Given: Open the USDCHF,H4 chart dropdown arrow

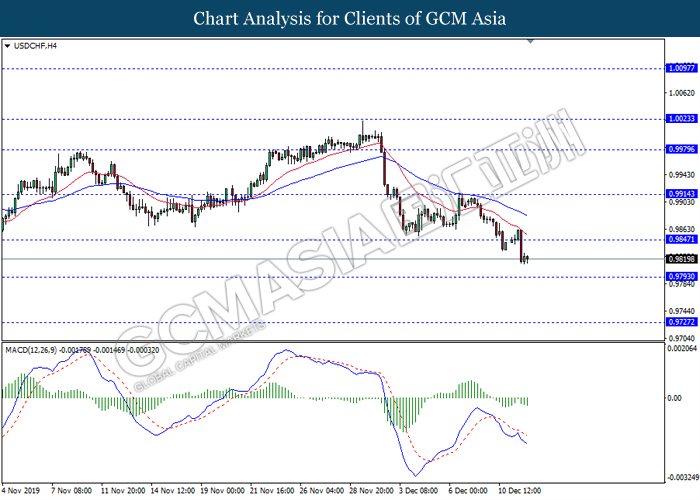Looking at the screenshot, I should (x=7, y=46).
